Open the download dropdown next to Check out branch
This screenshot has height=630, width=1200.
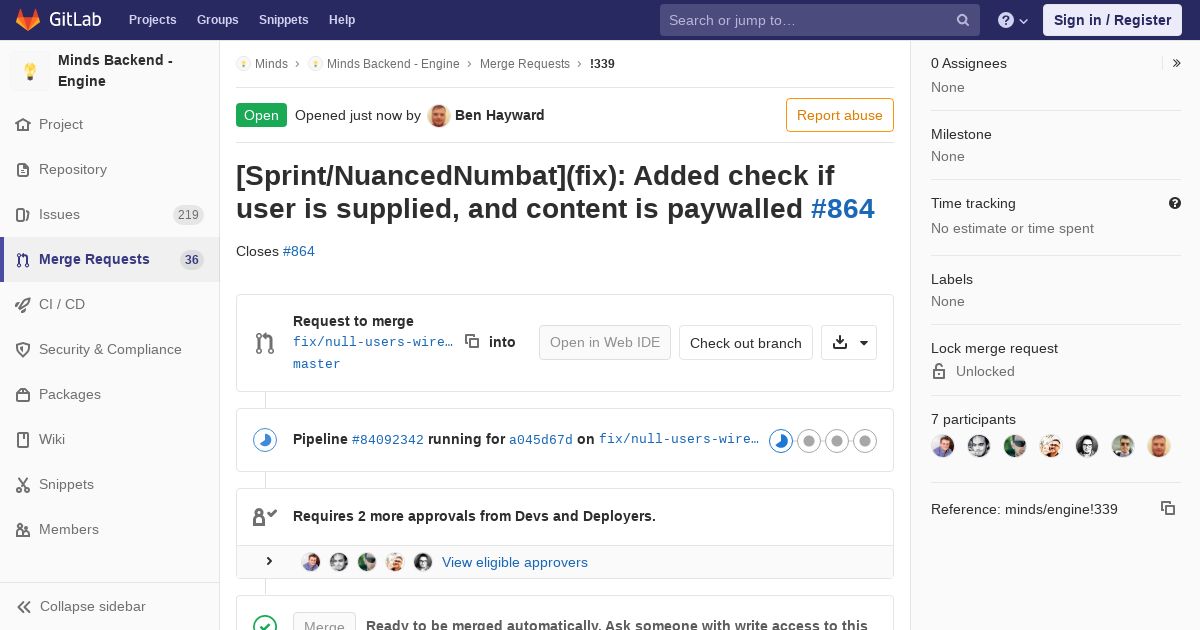pyautogui.click(x=849, y=342)
